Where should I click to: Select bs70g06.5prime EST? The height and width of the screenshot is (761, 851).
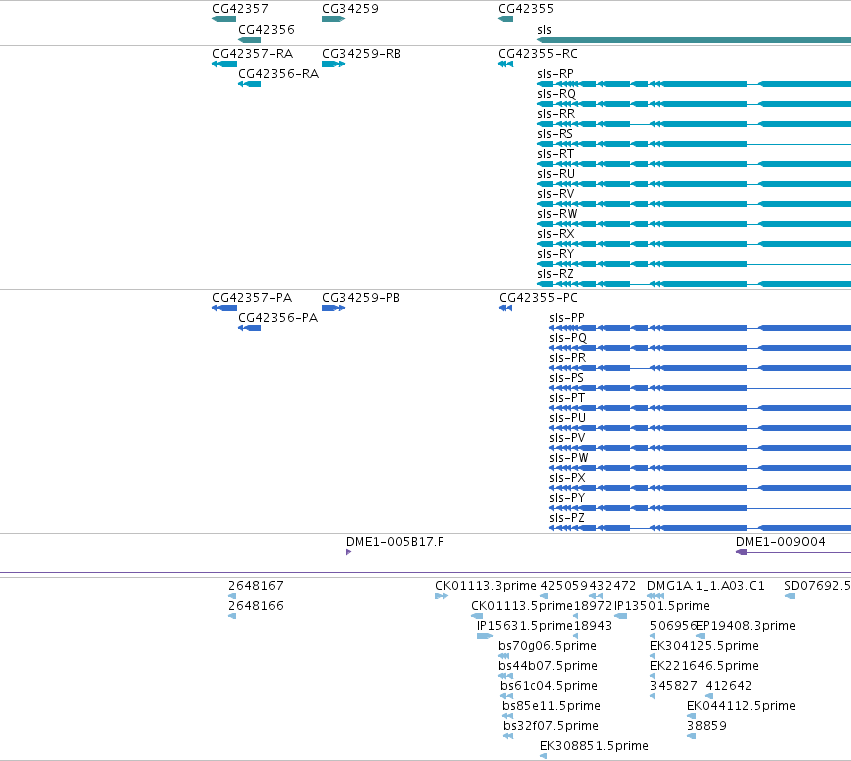click(504, 656)
